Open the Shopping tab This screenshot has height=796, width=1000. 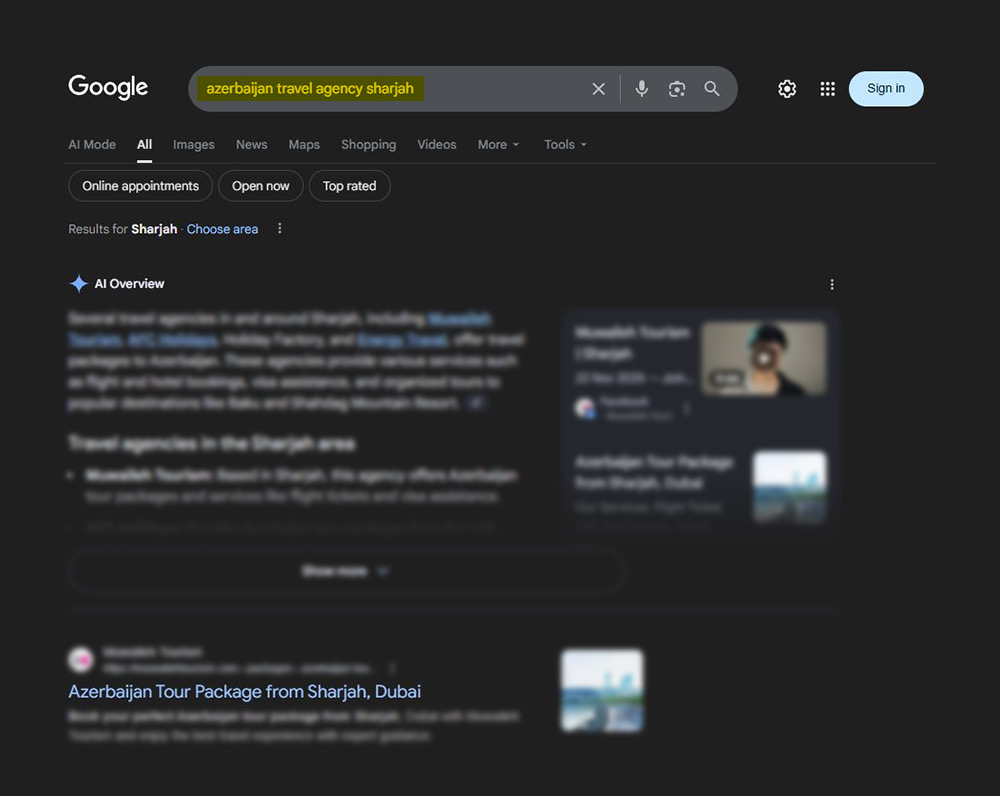(x=368, y=145)
